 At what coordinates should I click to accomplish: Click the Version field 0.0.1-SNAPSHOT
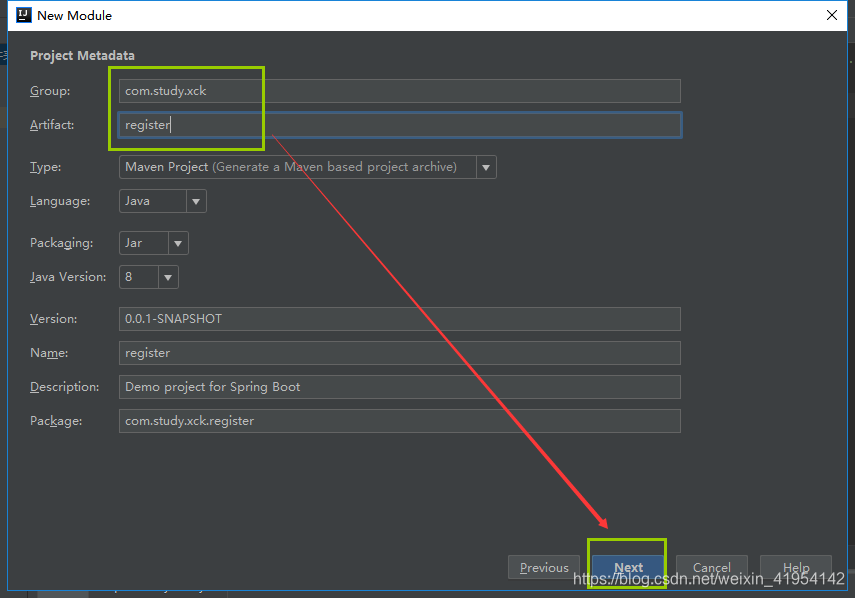[400, 319]
